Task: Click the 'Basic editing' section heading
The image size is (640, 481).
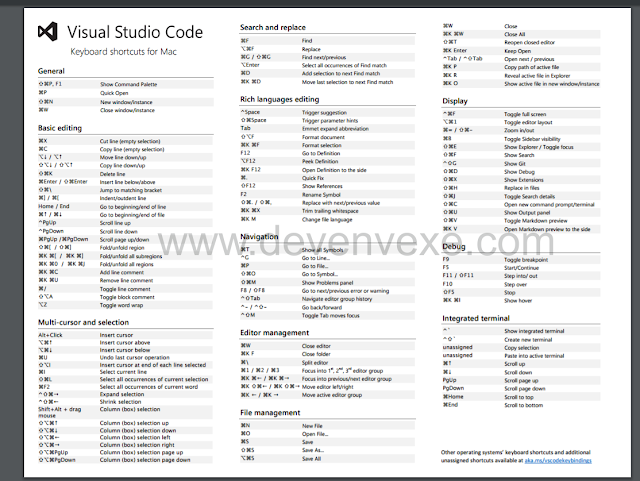Action: 60,128
